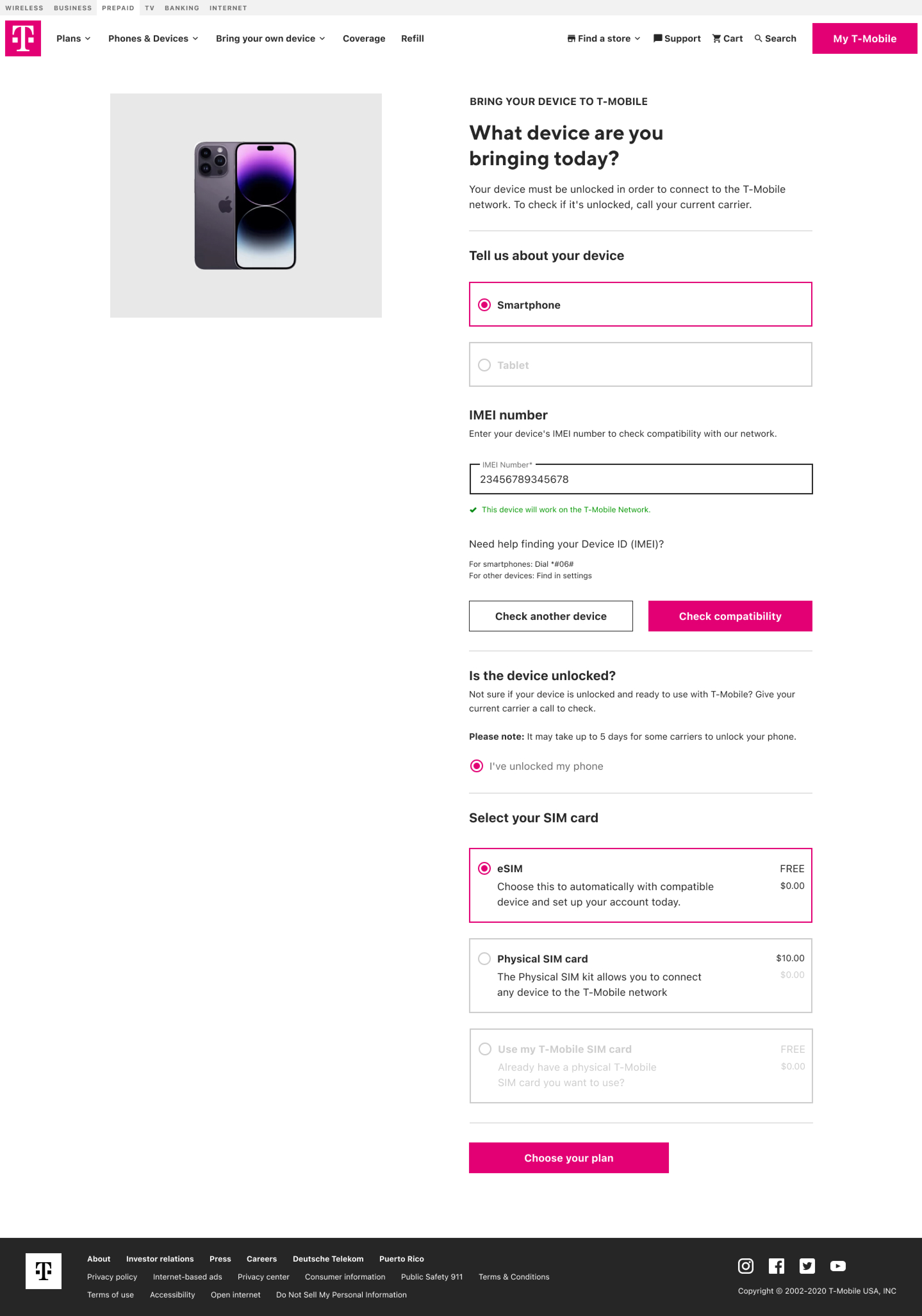Click the T-Mobile logo in header
The width and height of the screenshot is (922, 1316).
(23, 38)
